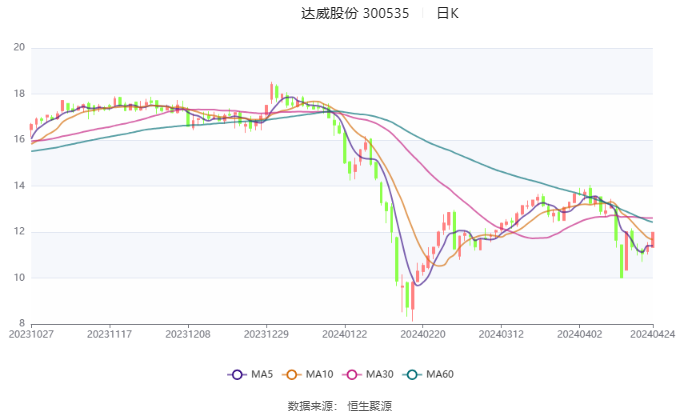Click x-axis date label 20240122
This screenshot has height=413, width=680.
344,334
